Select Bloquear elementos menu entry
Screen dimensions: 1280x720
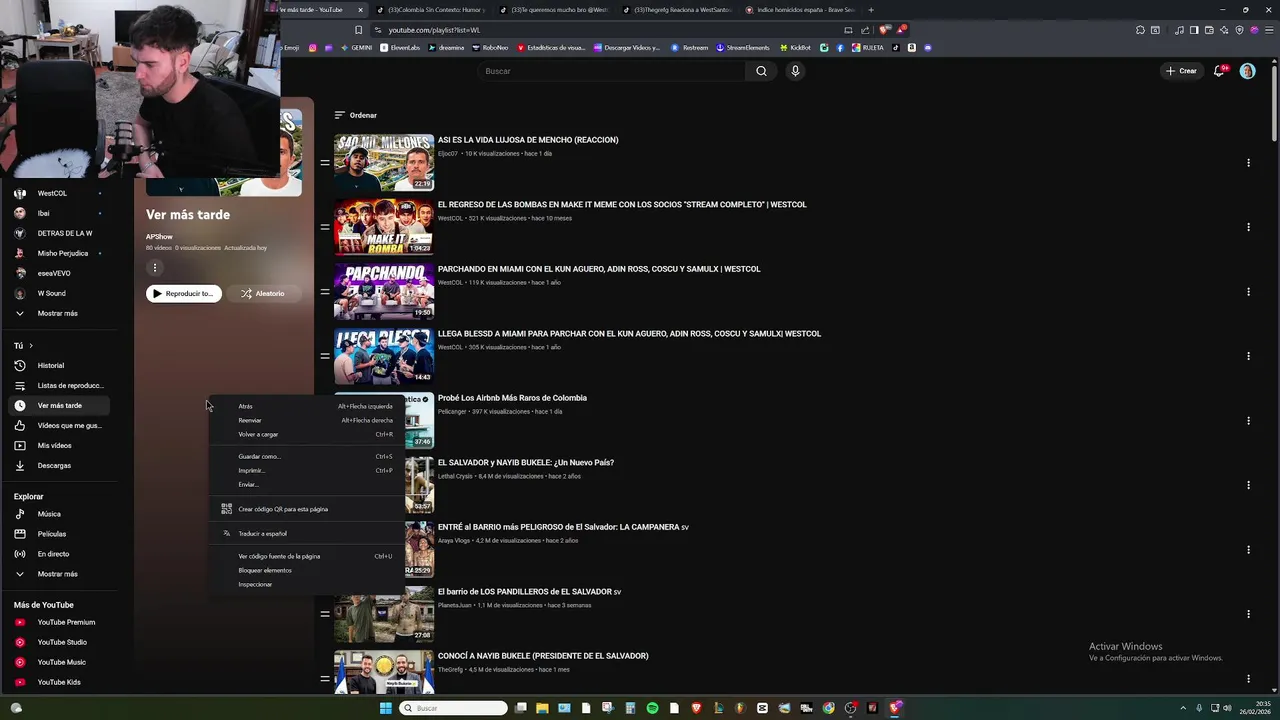pyautogui.click(x=308, y=570)
